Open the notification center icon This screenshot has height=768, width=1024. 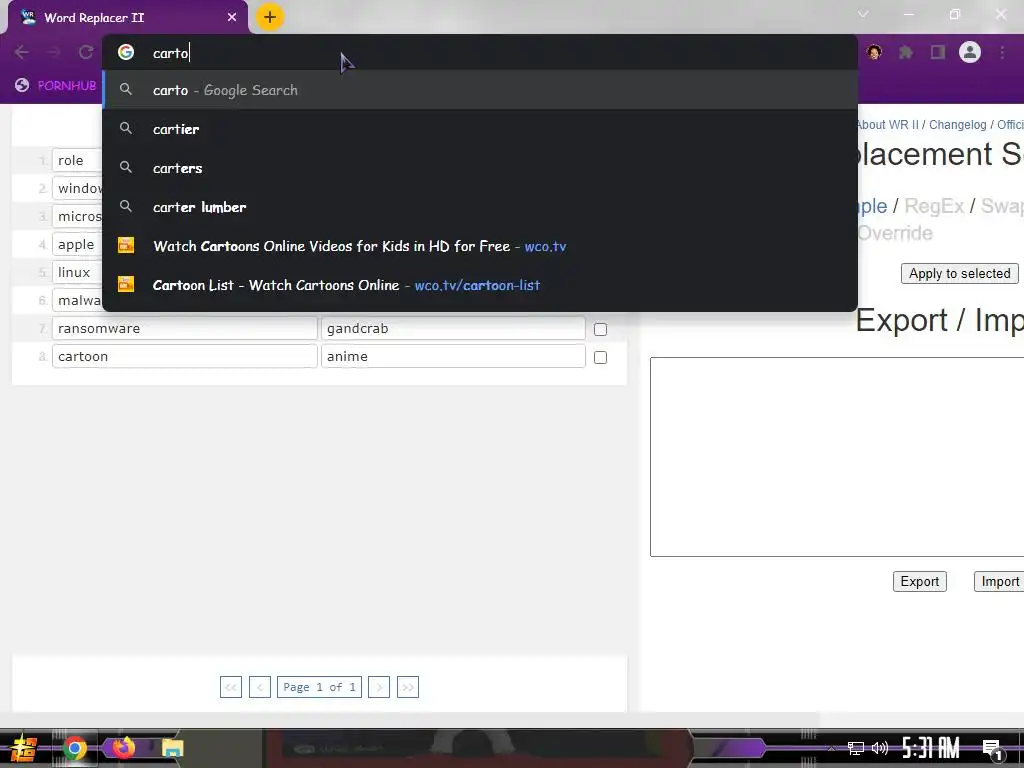(x=993, y=750)
